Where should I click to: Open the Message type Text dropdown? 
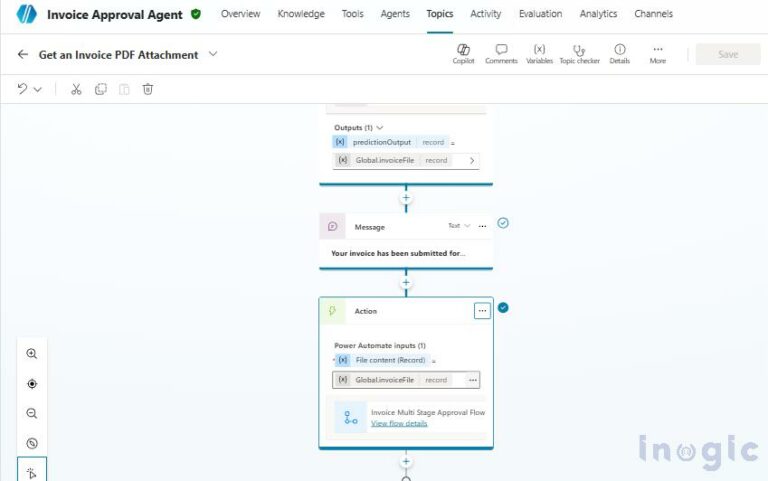[x=459, y=226]
